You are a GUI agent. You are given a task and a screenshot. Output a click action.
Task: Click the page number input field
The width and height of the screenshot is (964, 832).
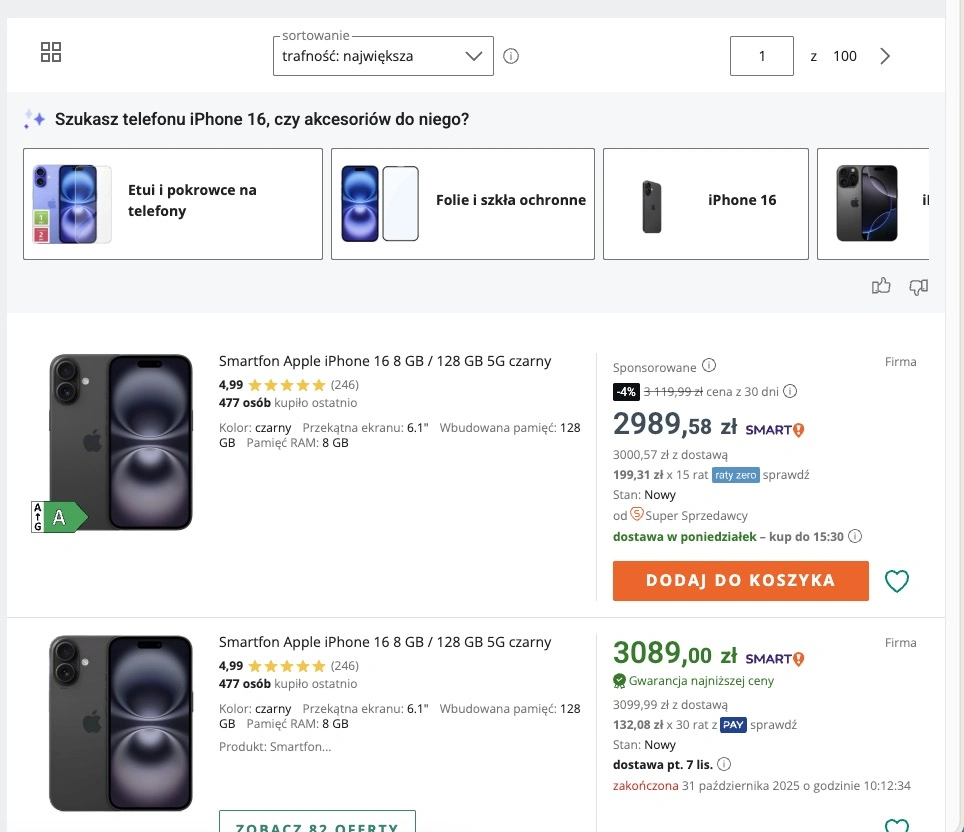coord(762,56)
